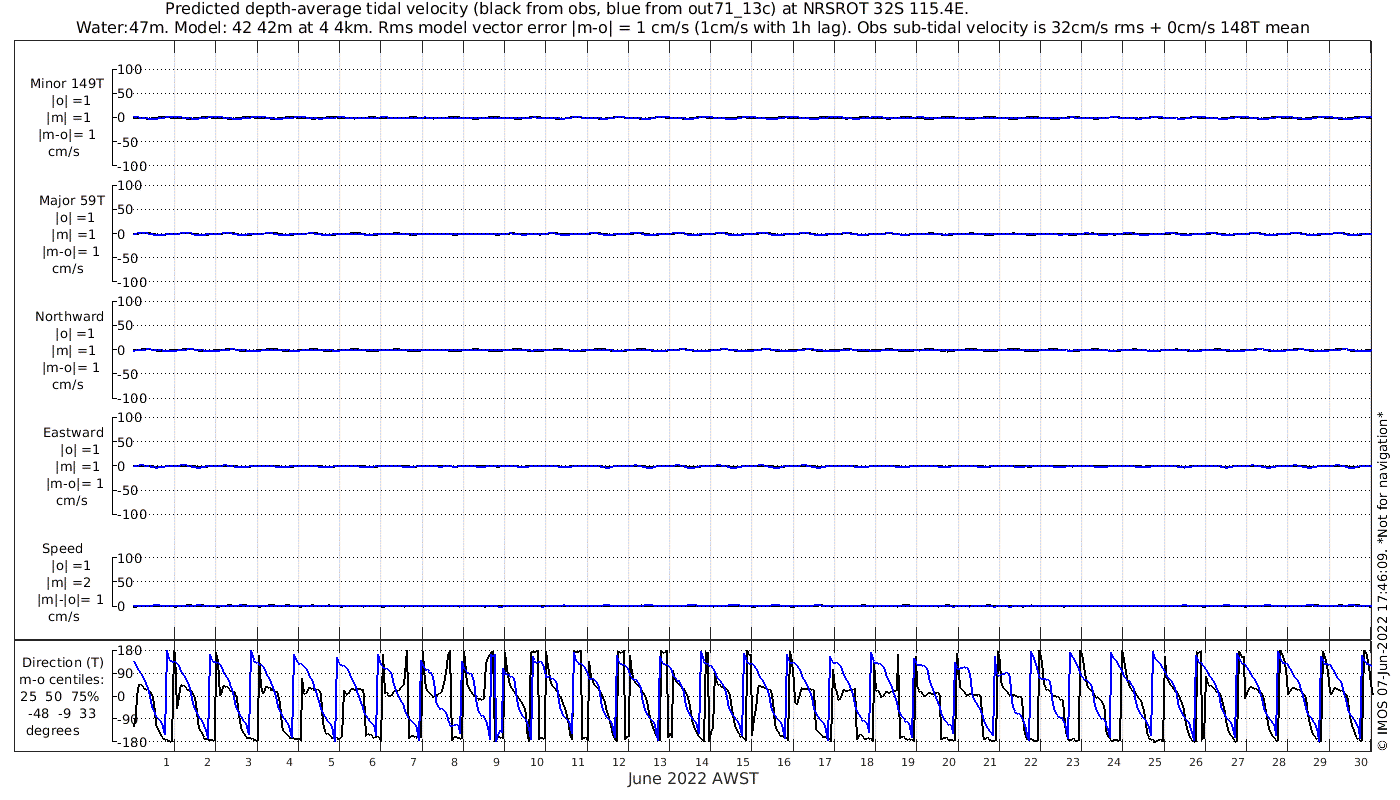This screenshot has height=800, width=1400.
Task: Click the 'Direction (T)' panel label
Action: point(63,662)
